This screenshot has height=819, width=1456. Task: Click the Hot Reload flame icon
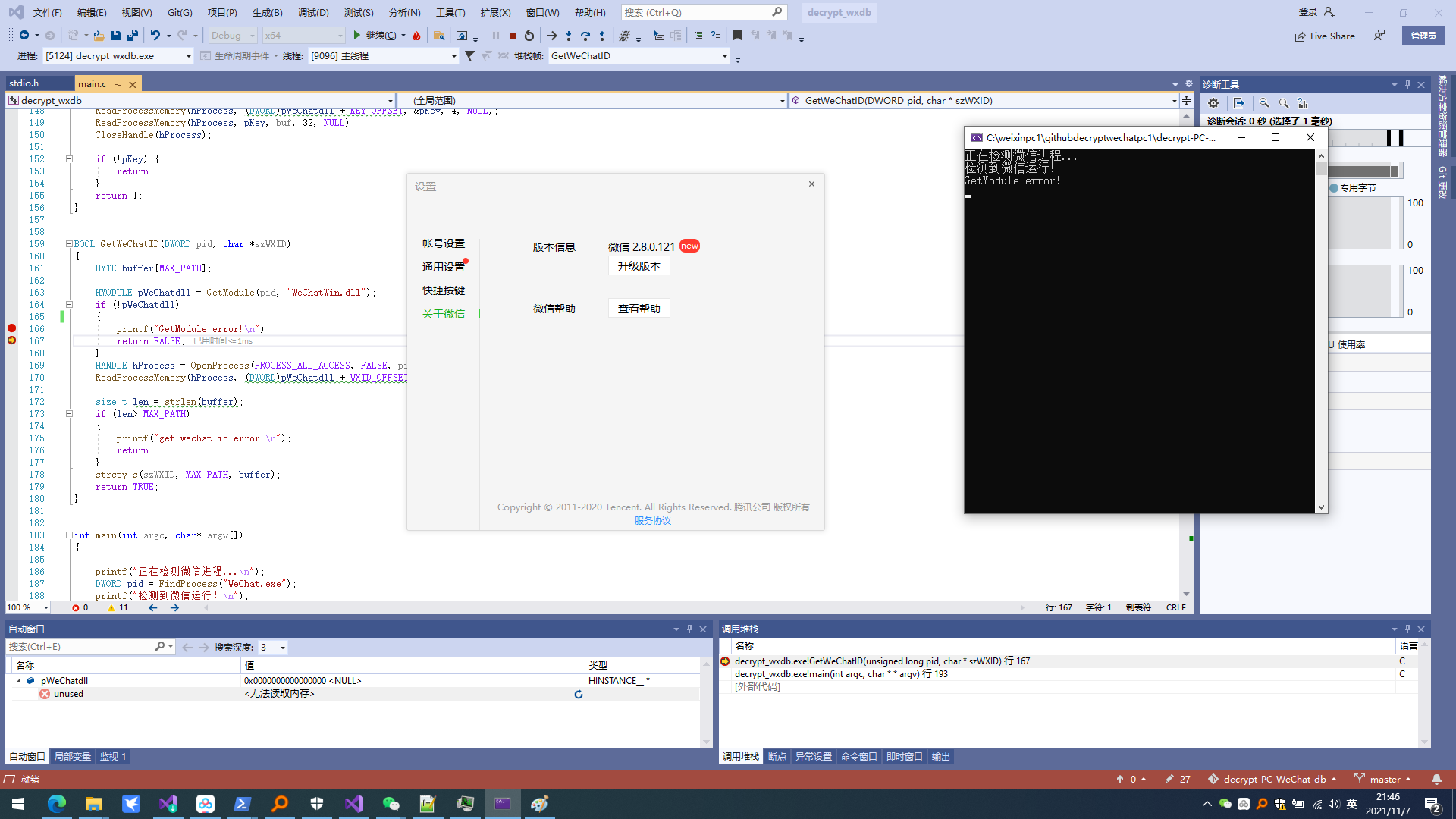tap(416, 36)
